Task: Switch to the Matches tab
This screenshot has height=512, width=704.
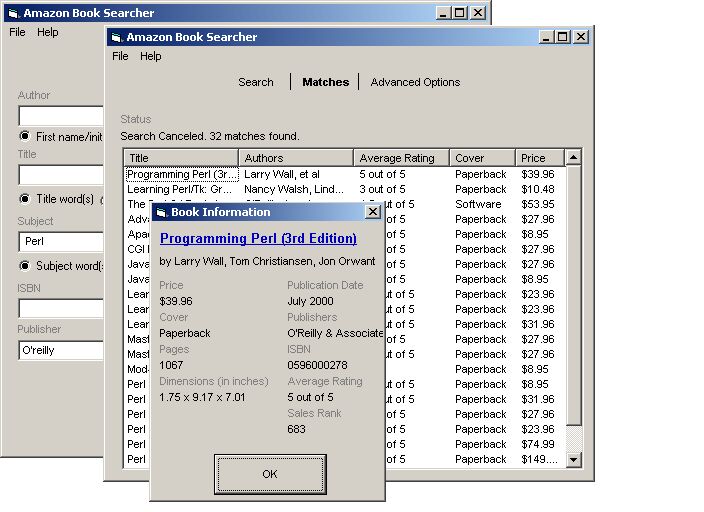Action: coord(326,82)
